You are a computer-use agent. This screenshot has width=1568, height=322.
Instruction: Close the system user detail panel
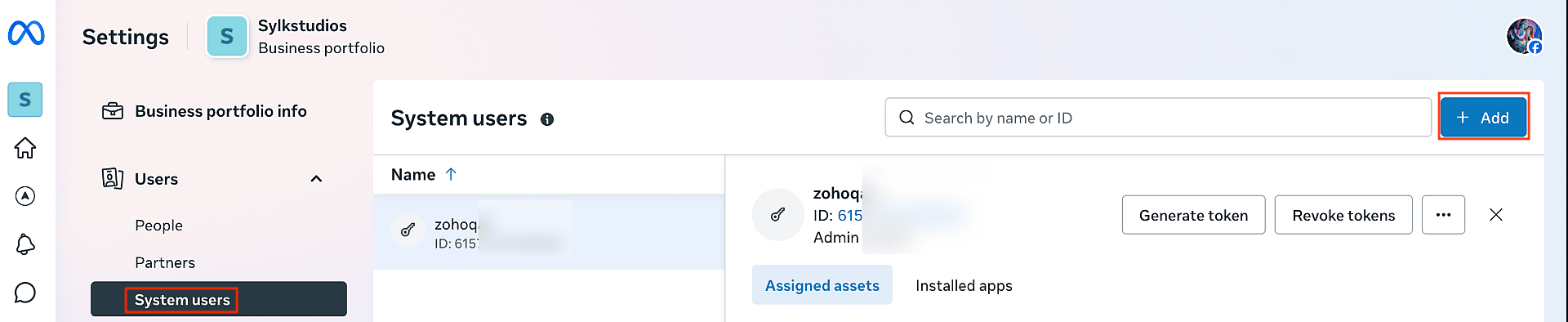point(1496,215)
